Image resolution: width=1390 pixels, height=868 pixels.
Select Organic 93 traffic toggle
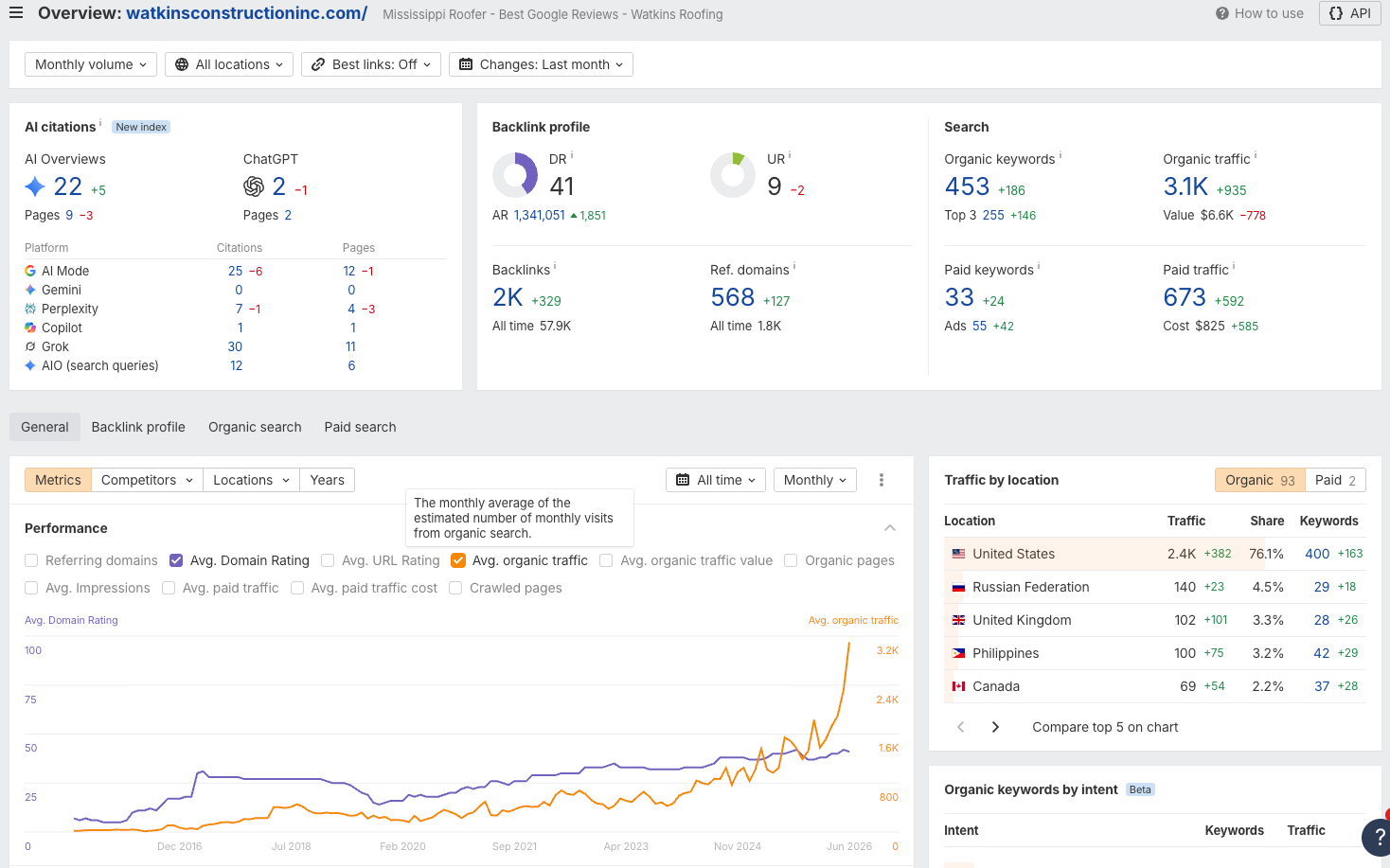(x=1260, y=480)
